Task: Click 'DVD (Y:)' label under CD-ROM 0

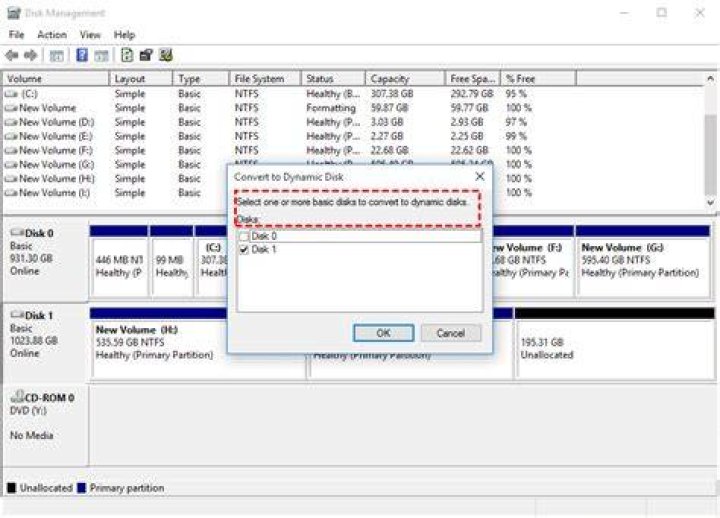Action: (28, 411)
